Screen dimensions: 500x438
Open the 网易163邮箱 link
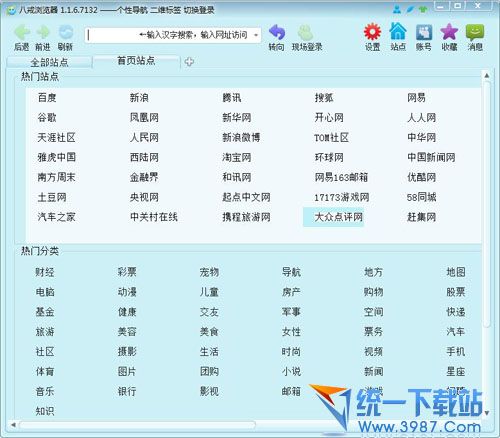[x=341, y=177]
